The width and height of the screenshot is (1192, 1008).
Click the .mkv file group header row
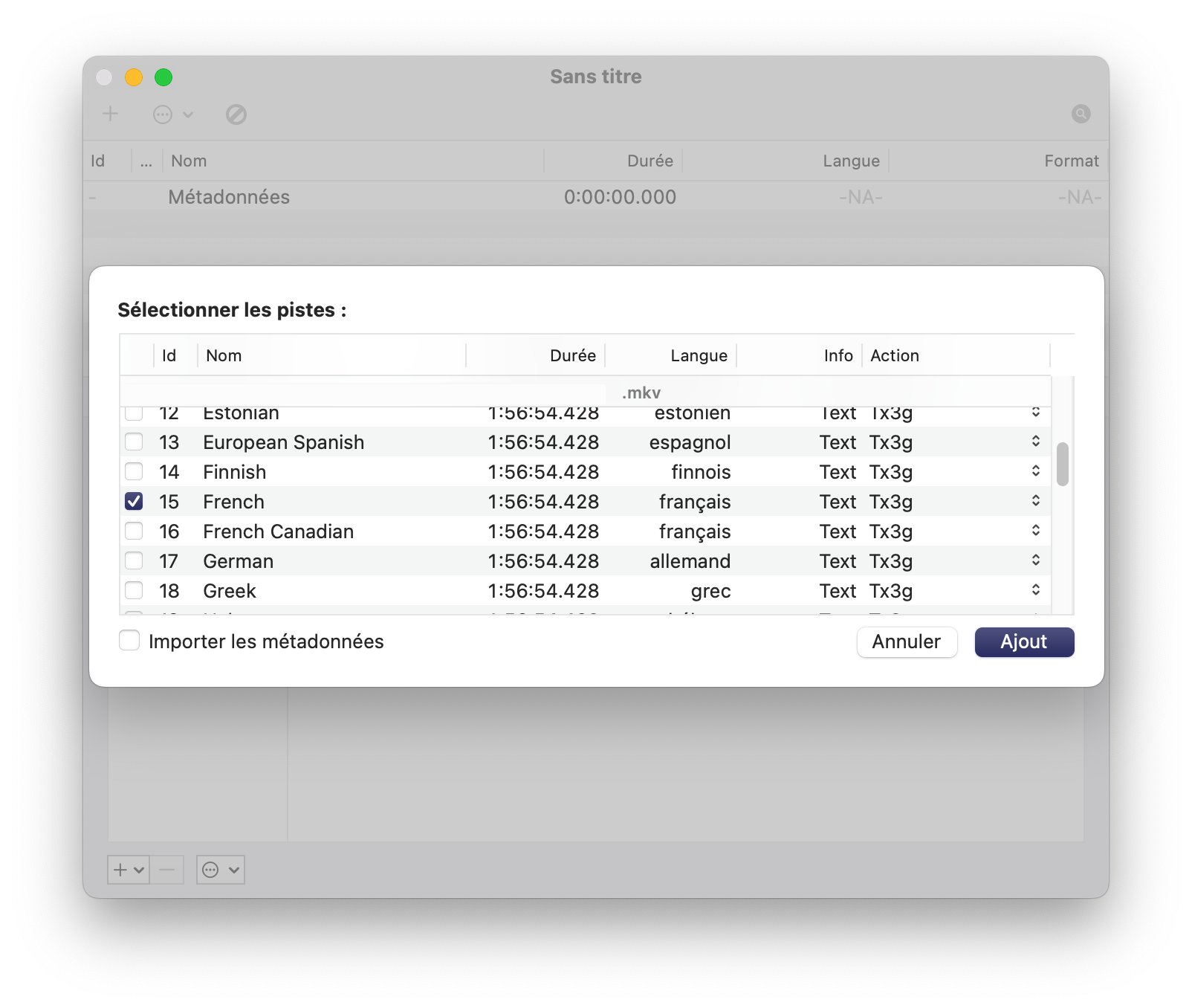586,392
